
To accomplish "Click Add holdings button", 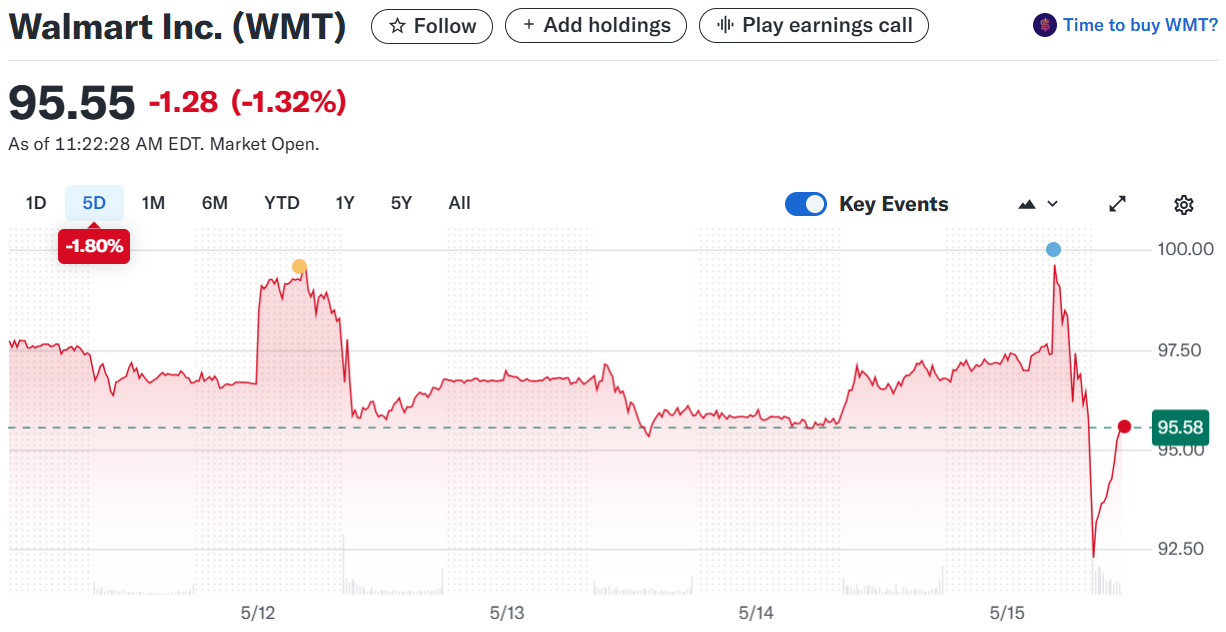I will pyautogui.click(x=596, y=25).
